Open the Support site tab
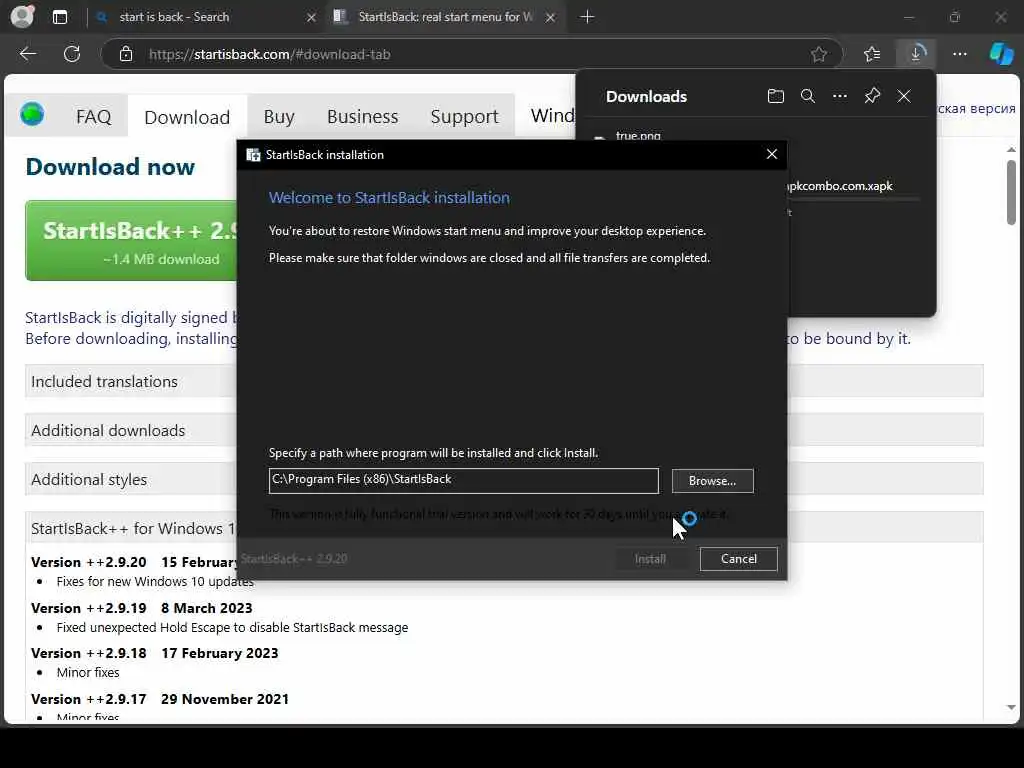Viewport: 1024px width, 768px height. [x=464, y=116]
